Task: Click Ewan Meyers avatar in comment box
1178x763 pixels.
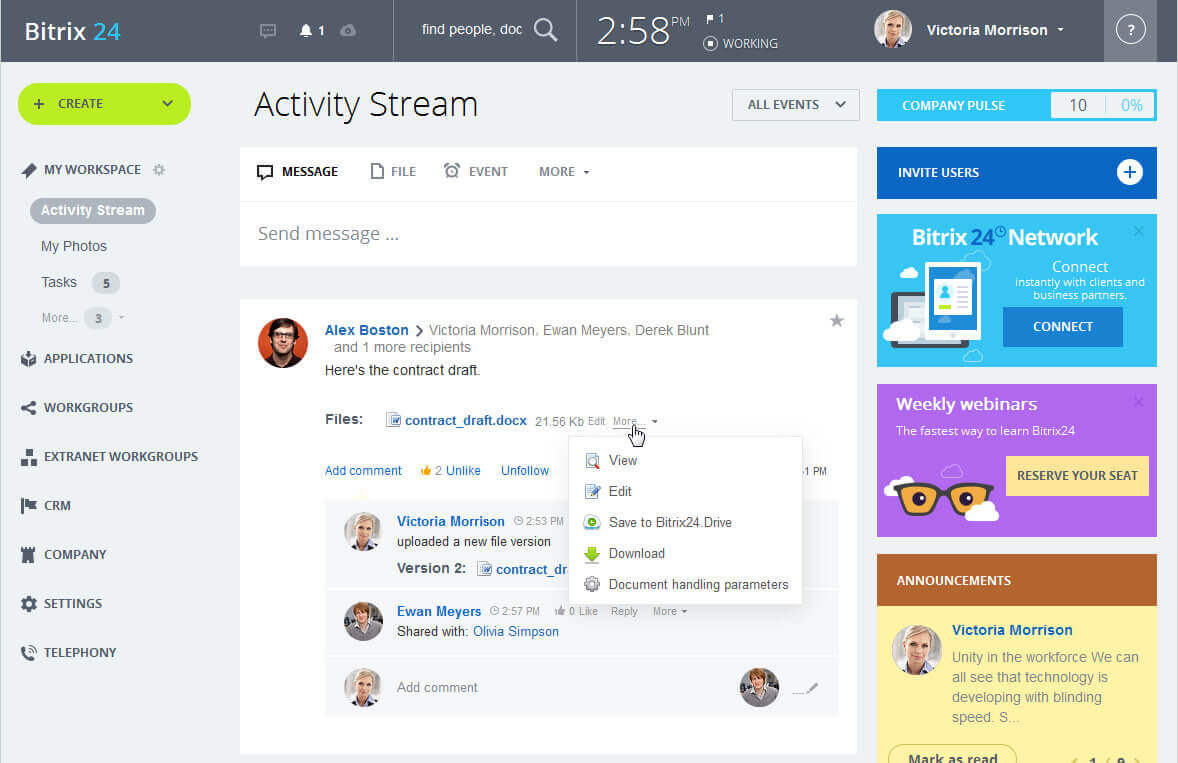Action: pyautogui.click(x=759, y=686)
